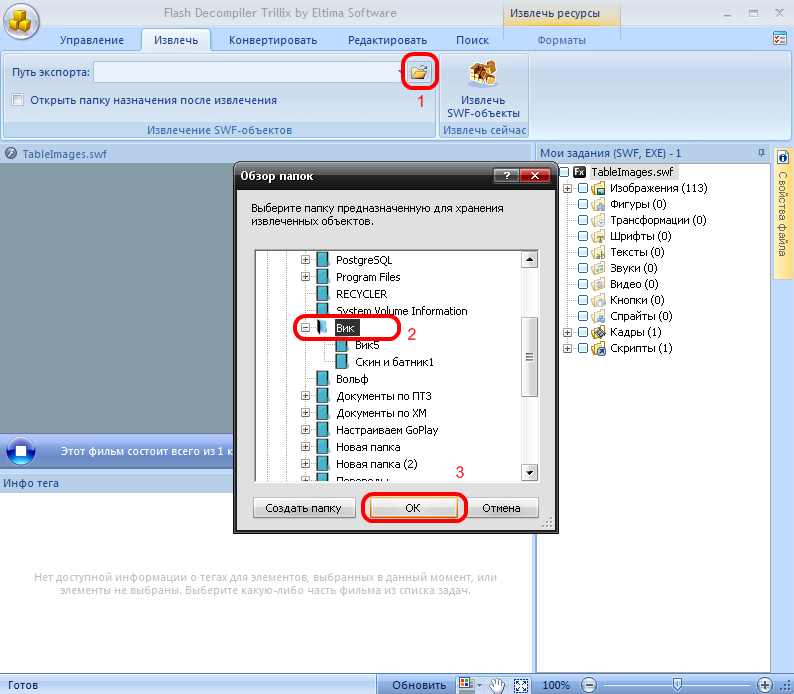
Task: Click folder list scroll-down arrow
Action: 530,473
